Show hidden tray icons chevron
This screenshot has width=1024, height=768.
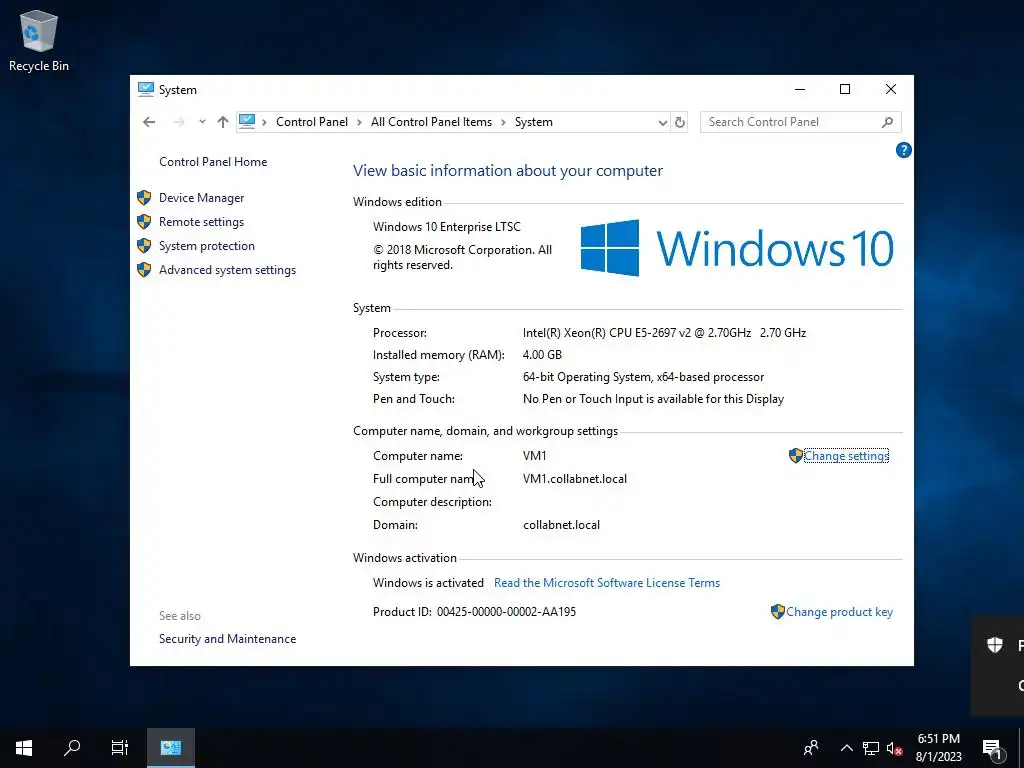(x=846, y=748)
